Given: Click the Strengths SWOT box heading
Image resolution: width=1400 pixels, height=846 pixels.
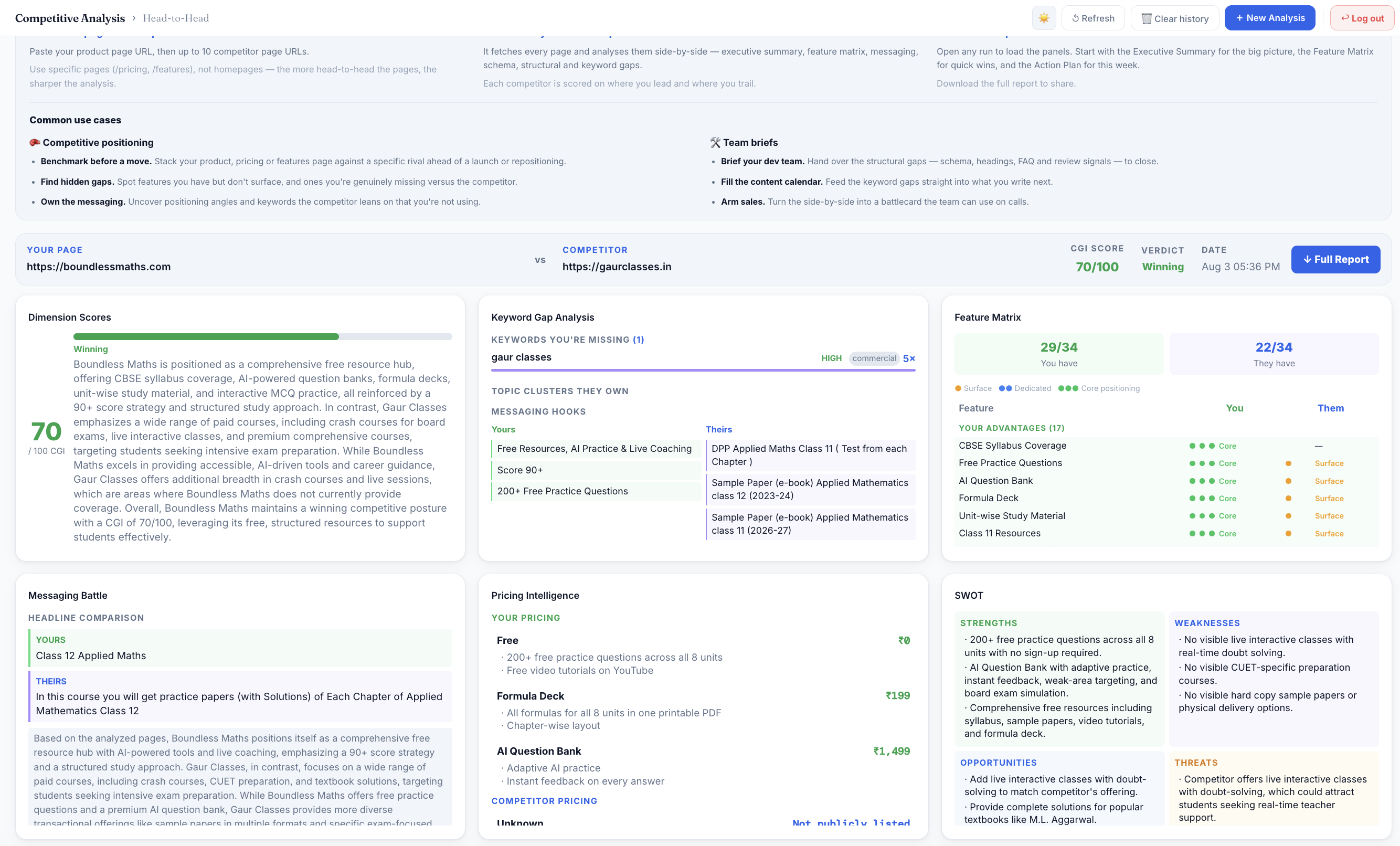Looking at the screenshot, I should point(988,623).
